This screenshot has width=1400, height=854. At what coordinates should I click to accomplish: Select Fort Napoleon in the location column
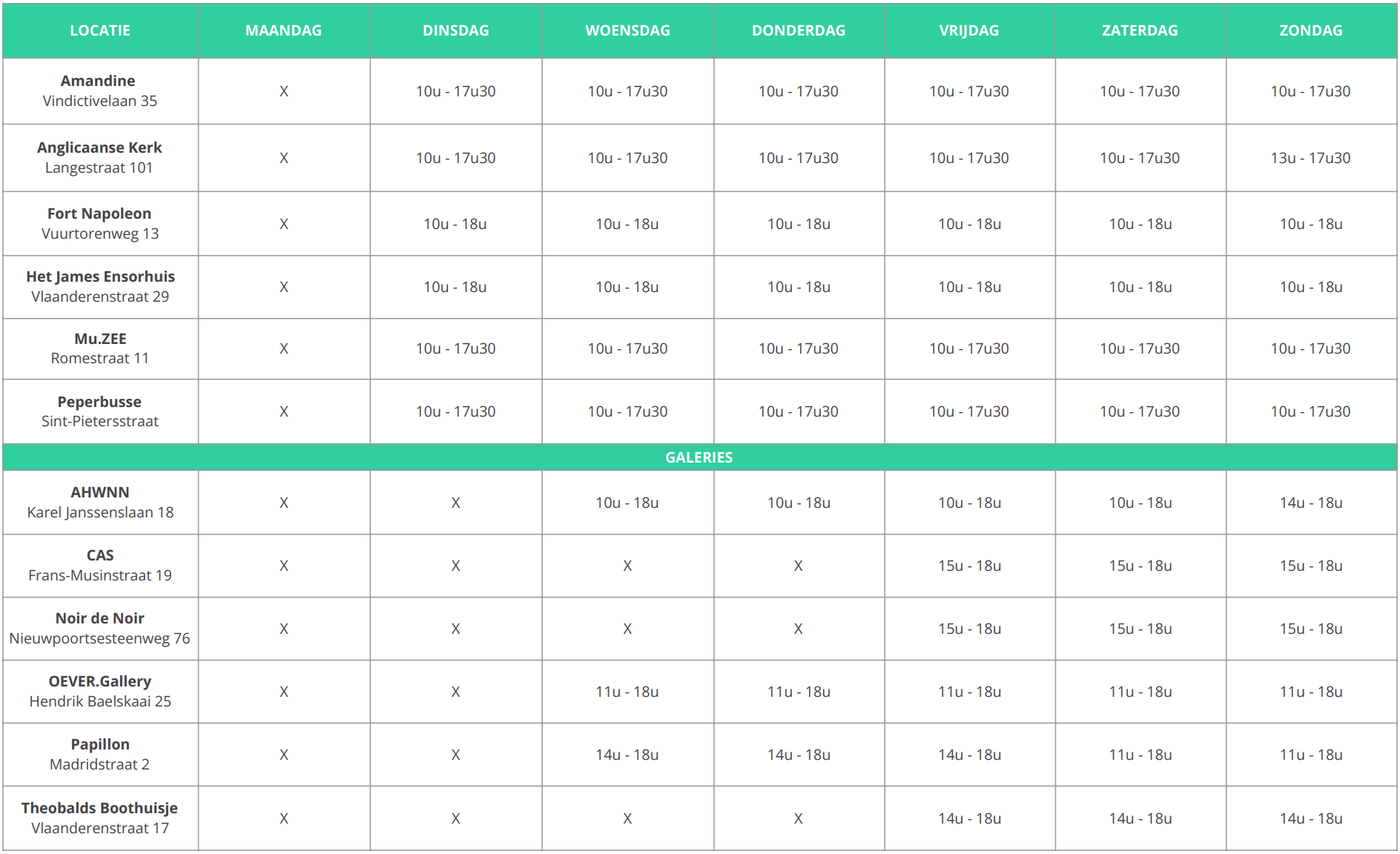(x=99, y=213)
